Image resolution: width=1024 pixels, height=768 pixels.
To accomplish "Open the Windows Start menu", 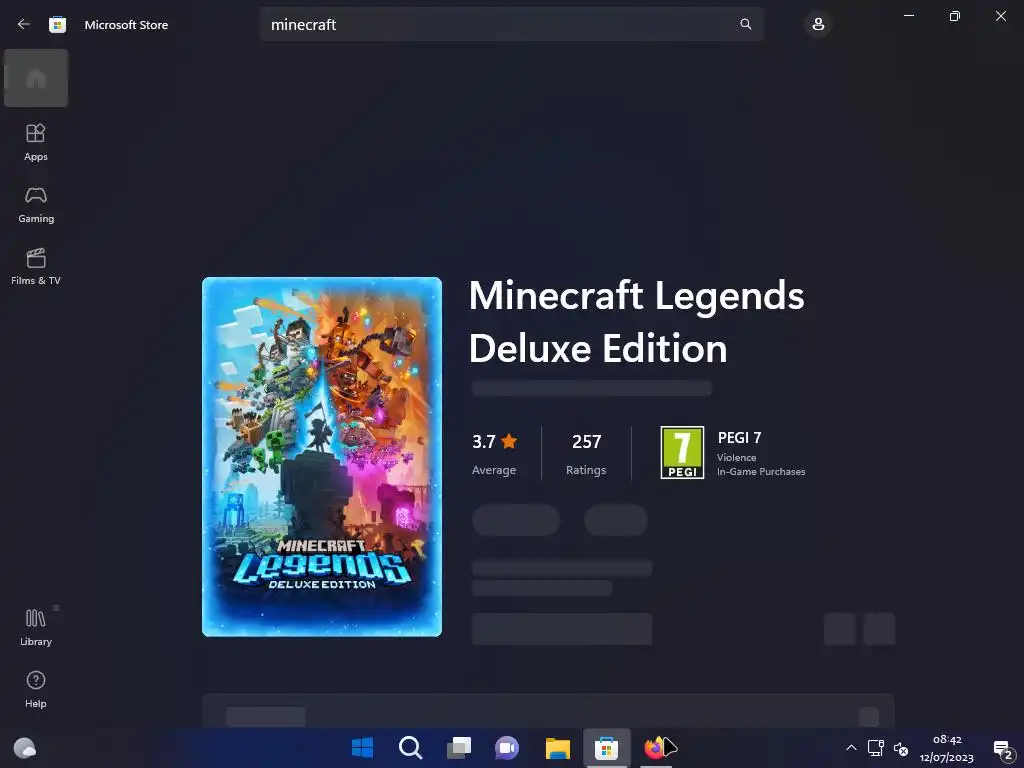I will coord(362,747).
